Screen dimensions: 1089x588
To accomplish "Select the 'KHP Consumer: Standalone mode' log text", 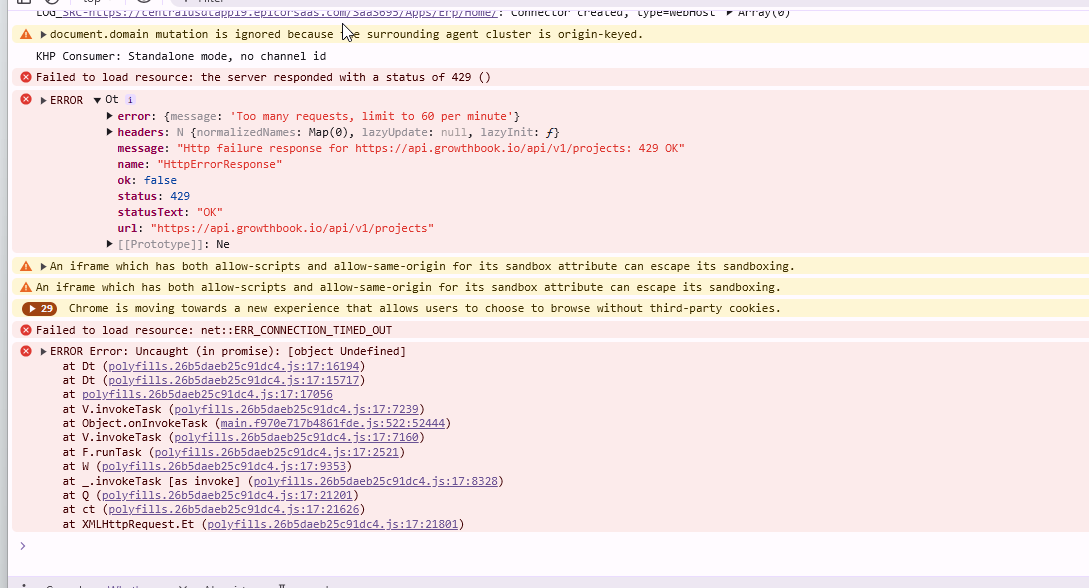I will click(x=181, y=56).
